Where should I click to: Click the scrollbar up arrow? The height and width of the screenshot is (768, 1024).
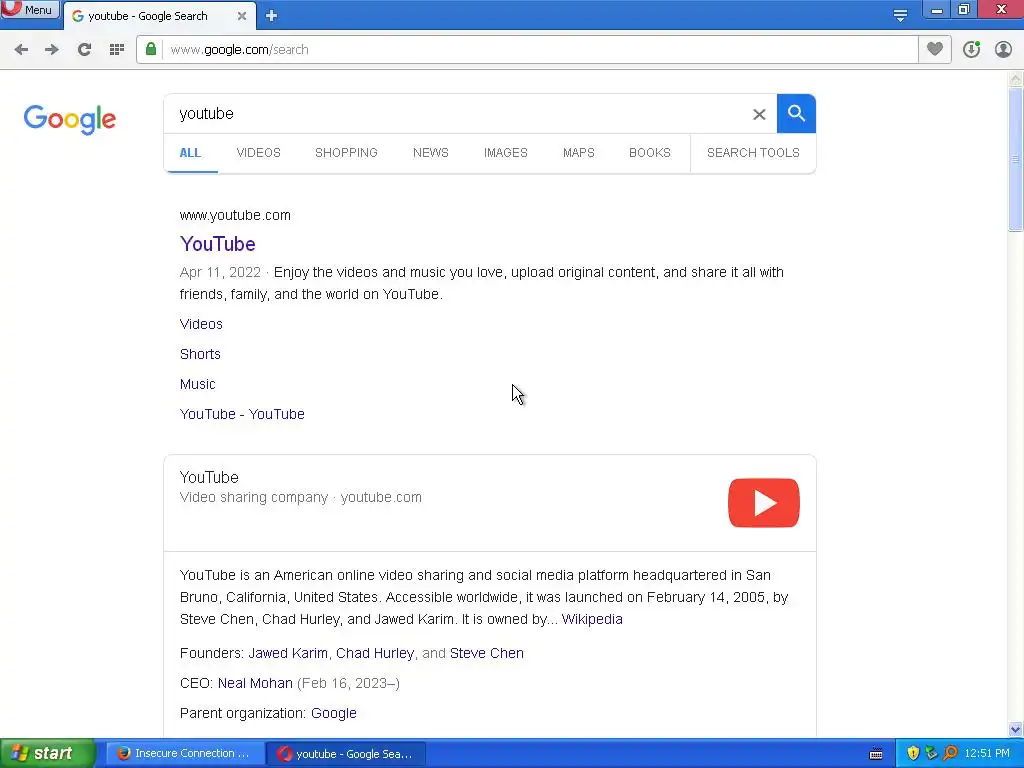1016,79
